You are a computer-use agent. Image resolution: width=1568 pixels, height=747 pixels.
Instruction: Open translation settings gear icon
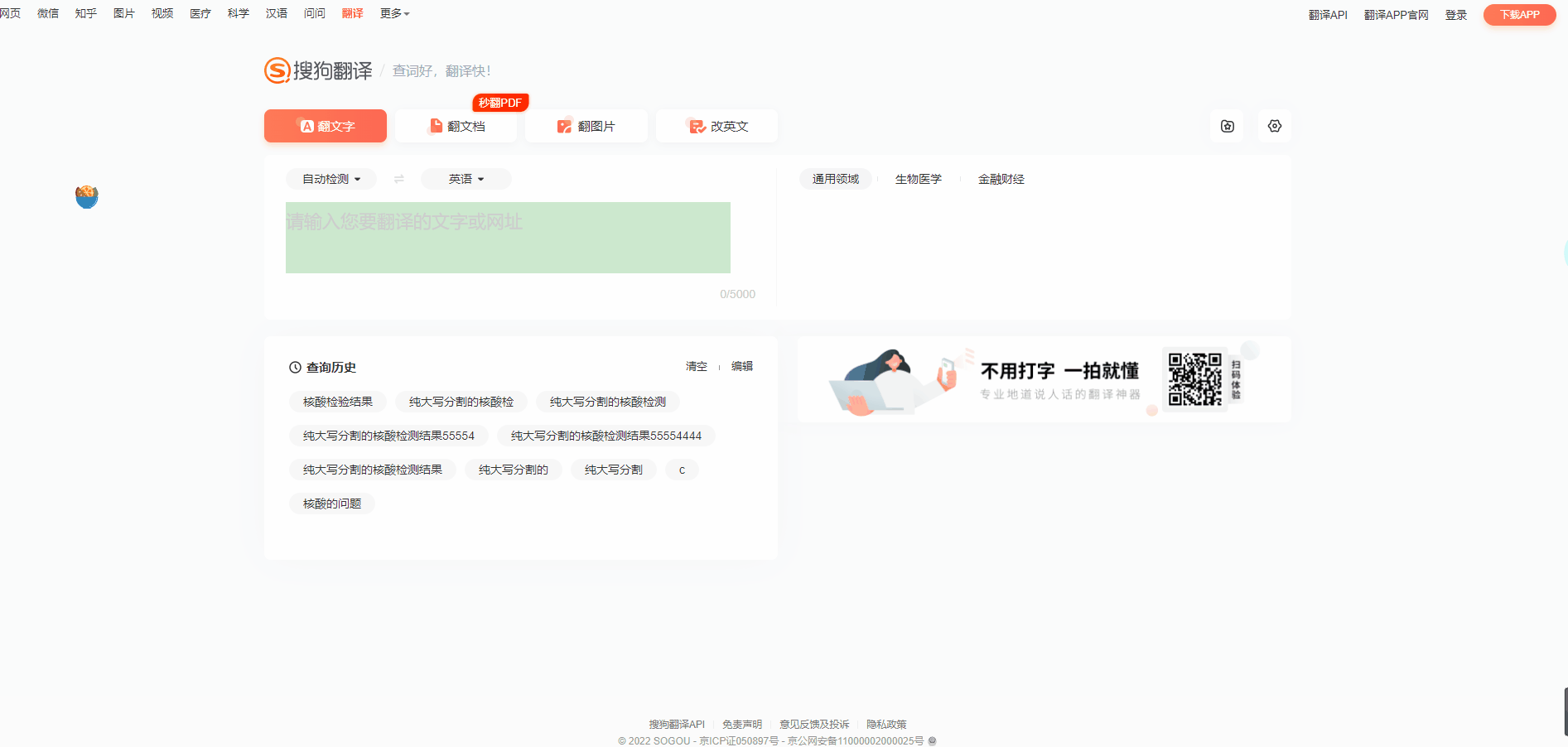[x=1275, y=126]
